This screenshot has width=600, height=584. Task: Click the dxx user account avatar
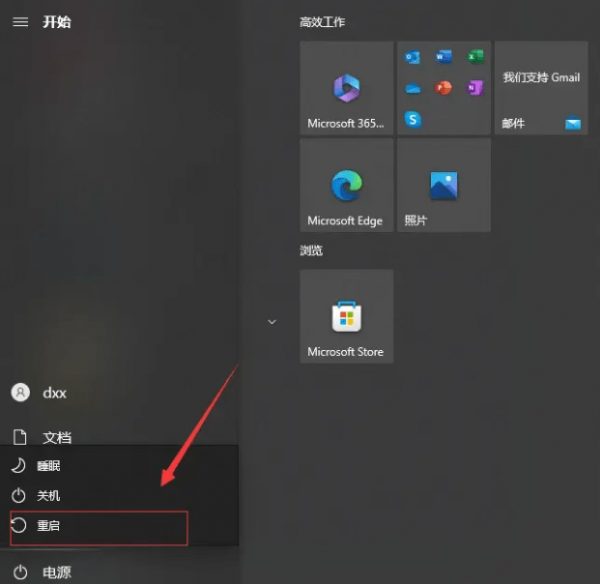click(x=20, y=392)
